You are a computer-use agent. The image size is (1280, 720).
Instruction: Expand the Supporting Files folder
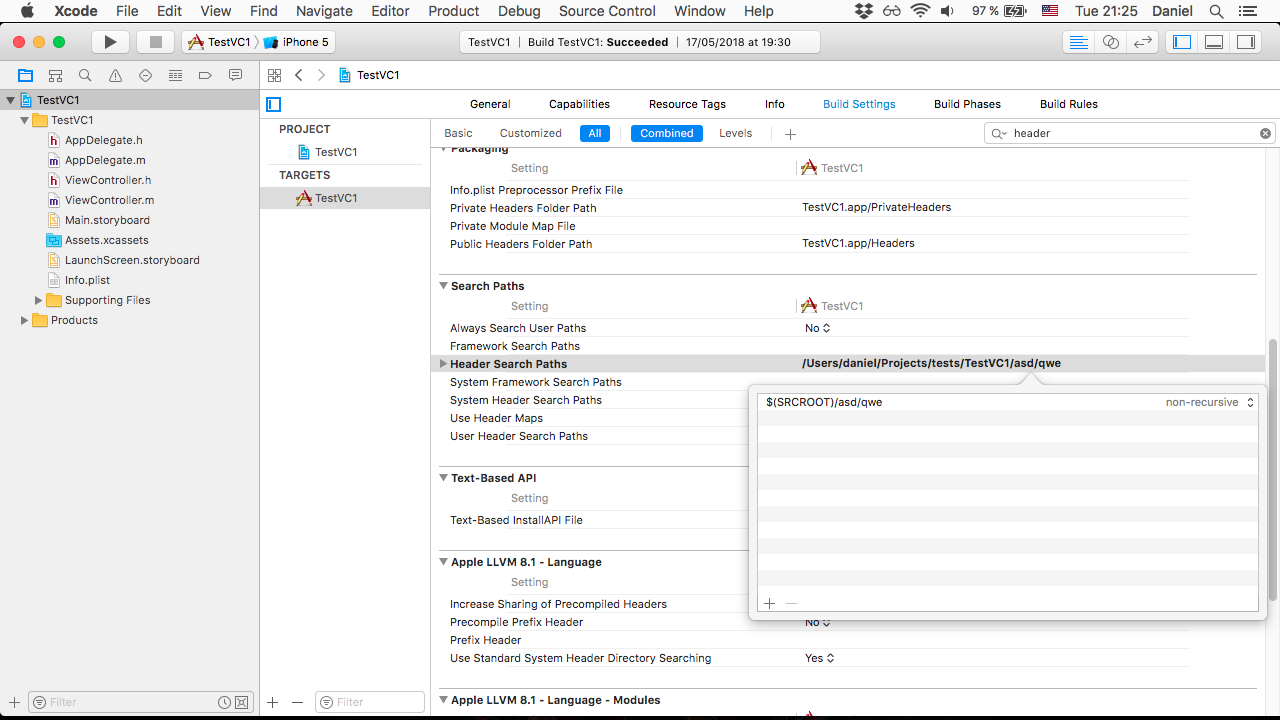39,300
